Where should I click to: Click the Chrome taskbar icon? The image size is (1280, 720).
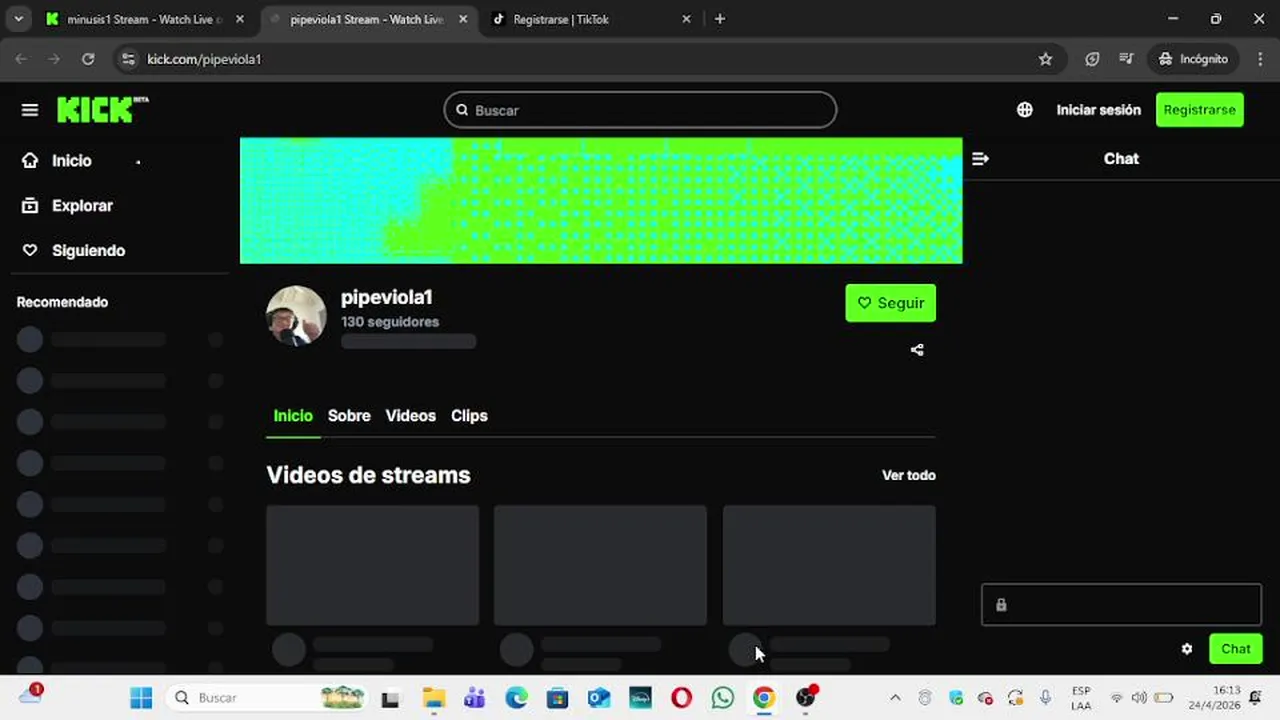point(764,698)
